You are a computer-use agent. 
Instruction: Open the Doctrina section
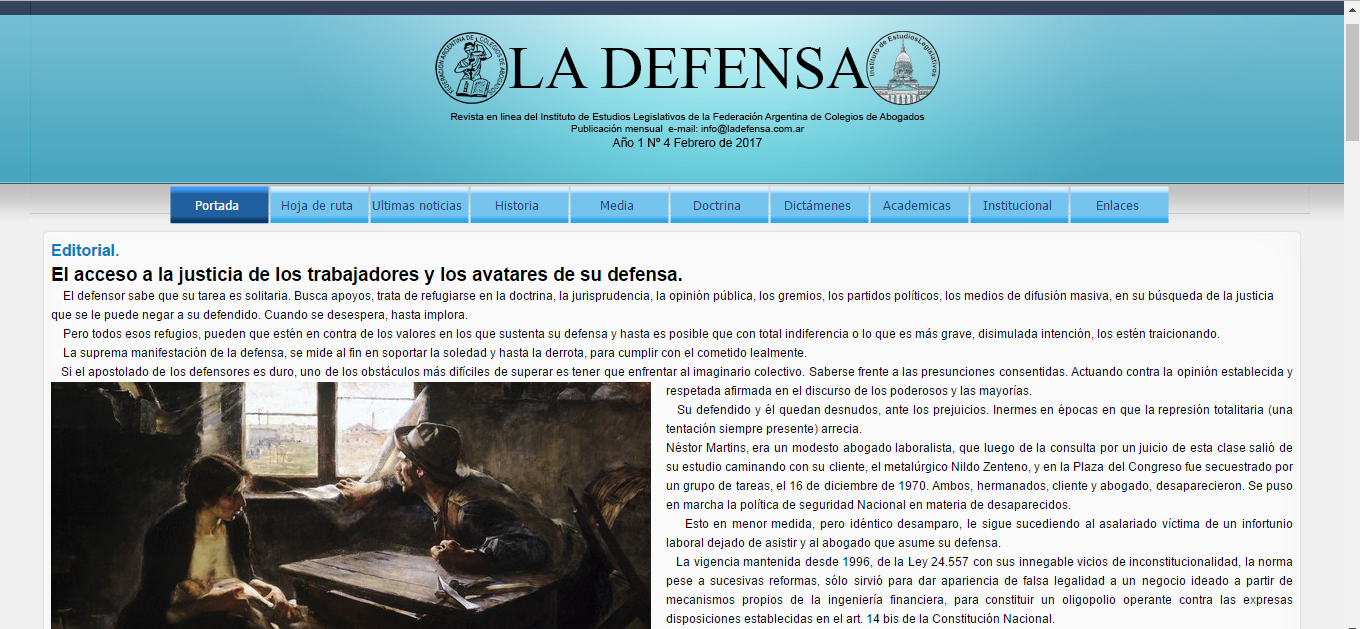(x=718, y=205)
